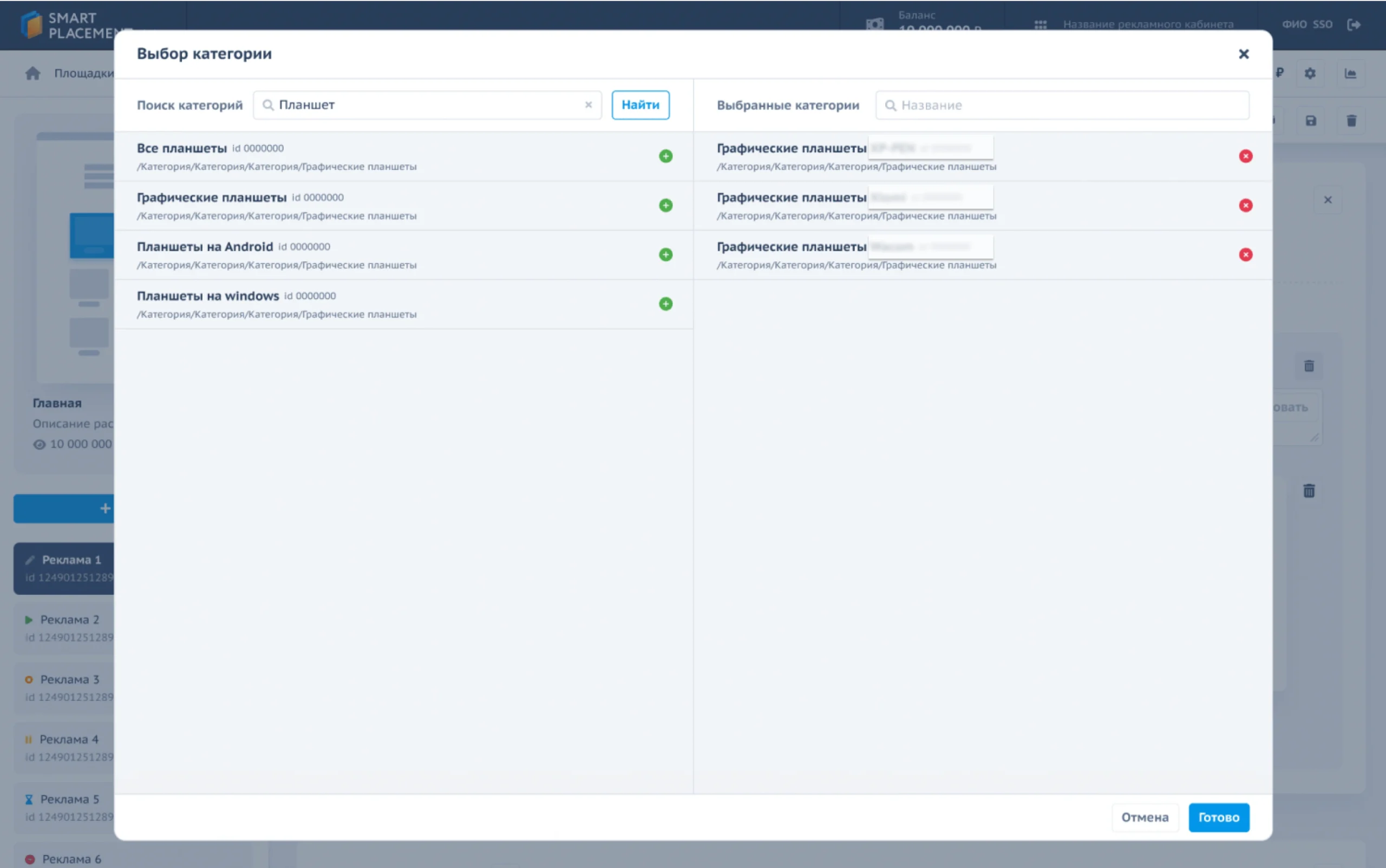Click the 'Отмена' button
The width and height of the screenshot is (1386, 868).
click(1144, 817)
